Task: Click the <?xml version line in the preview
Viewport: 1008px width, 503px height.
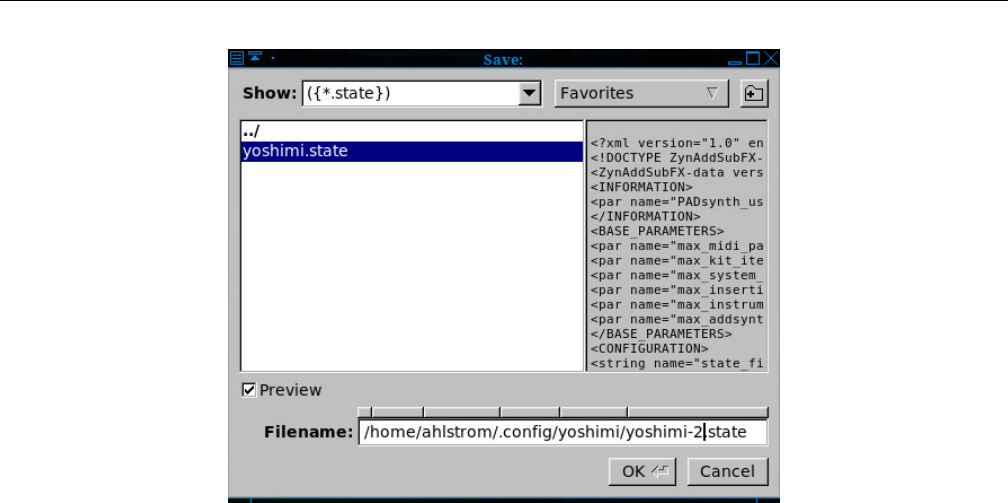Action: click(x=677, y=143)
